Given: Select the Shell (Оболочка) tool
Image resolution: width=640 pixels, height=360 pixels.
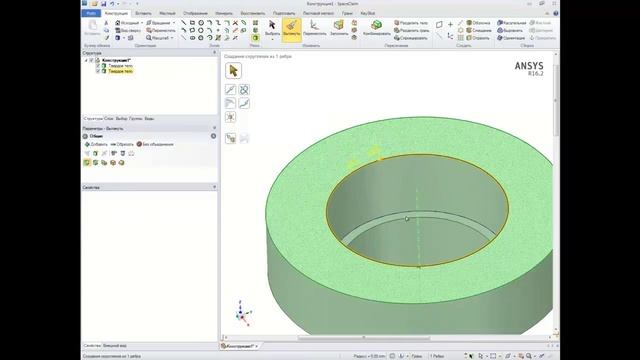Looking at the screenshot, I should pyautogui.click(x=478, y=23).
